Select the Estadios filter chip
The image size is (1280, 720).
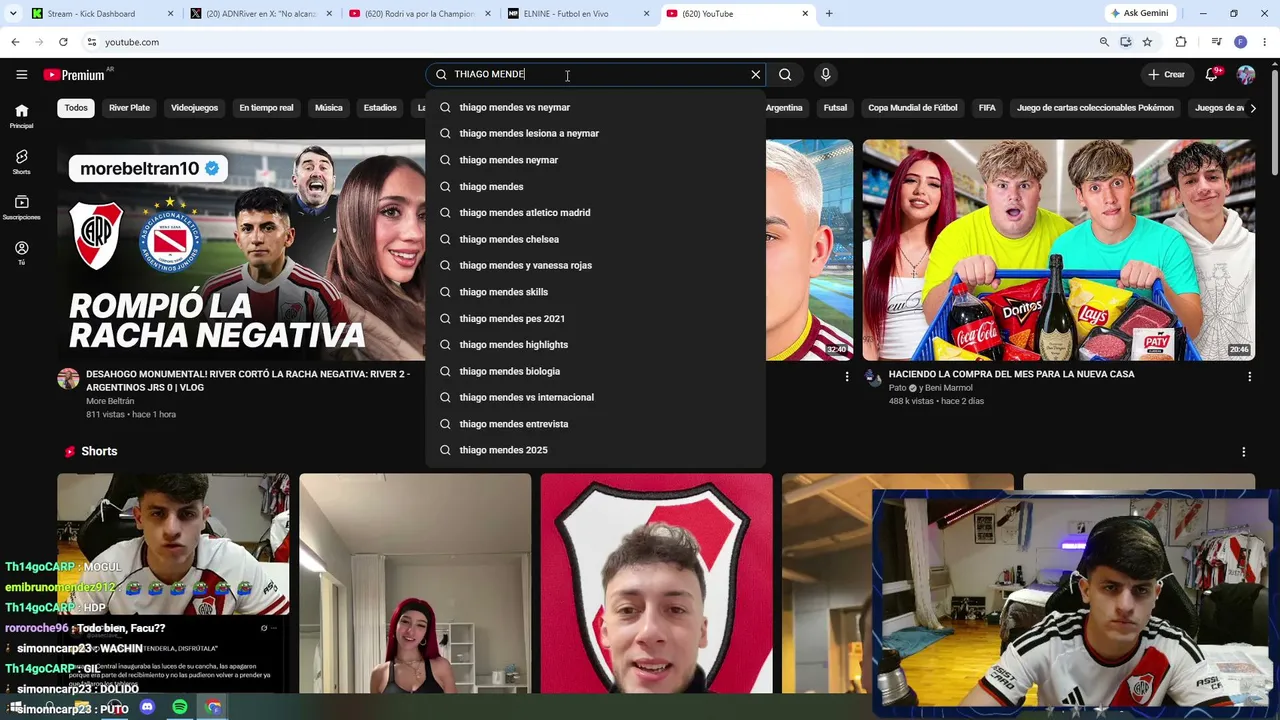380,108
